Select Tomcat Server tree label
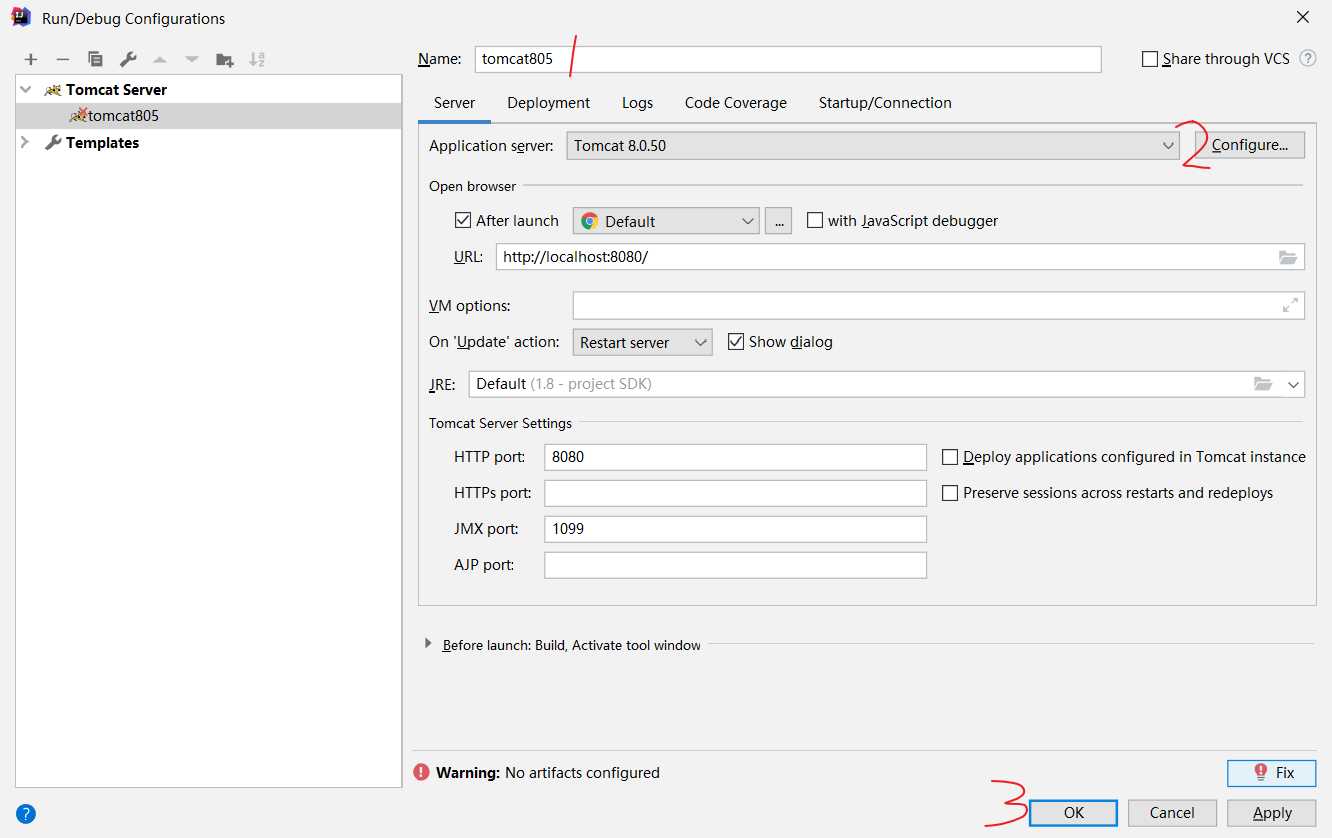This screenshot has height=838, width=1332. [x=116, y=89]
